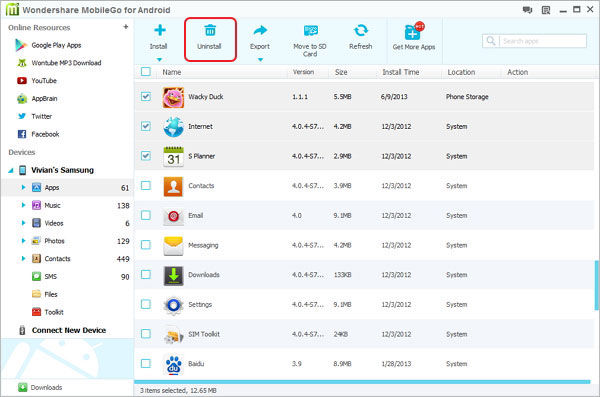Select Music in the device tree

click(52, 205)
